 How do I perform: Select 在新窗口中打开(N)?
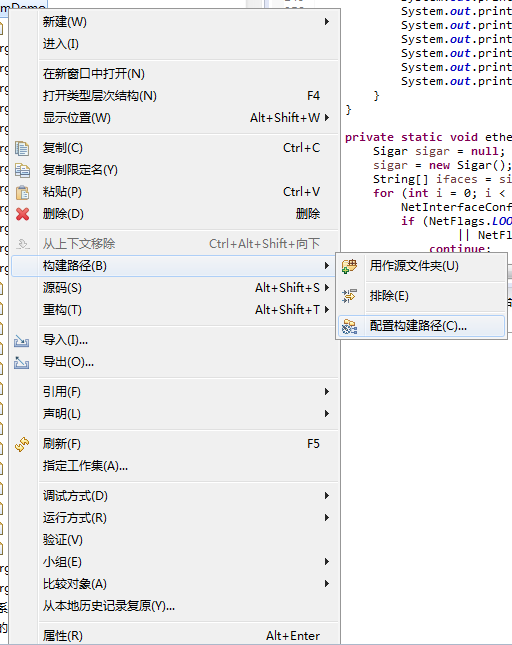[x=176, y=74]
